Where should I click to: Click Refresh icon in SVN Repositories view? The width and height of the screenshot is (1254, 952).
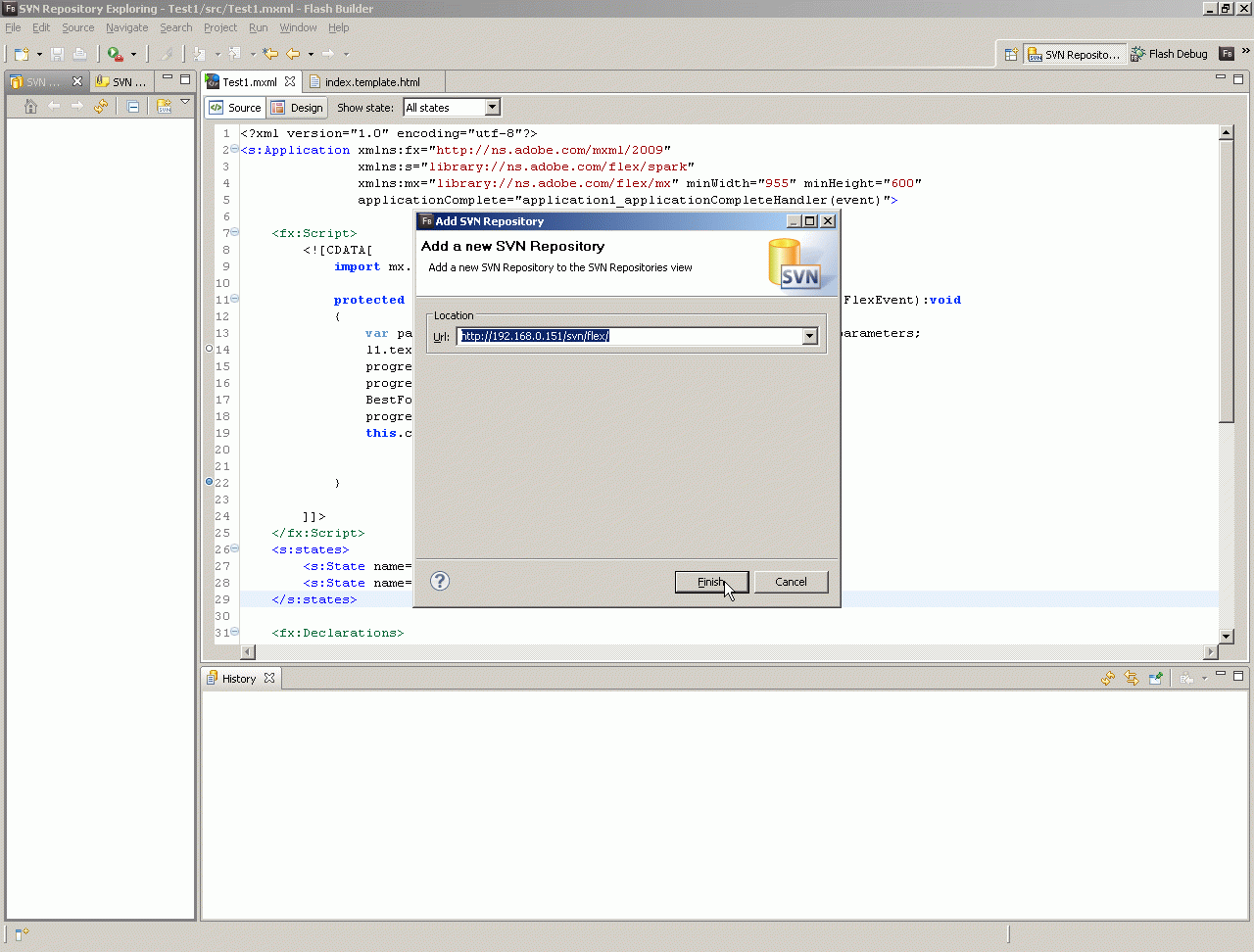(x=101, y=107)
